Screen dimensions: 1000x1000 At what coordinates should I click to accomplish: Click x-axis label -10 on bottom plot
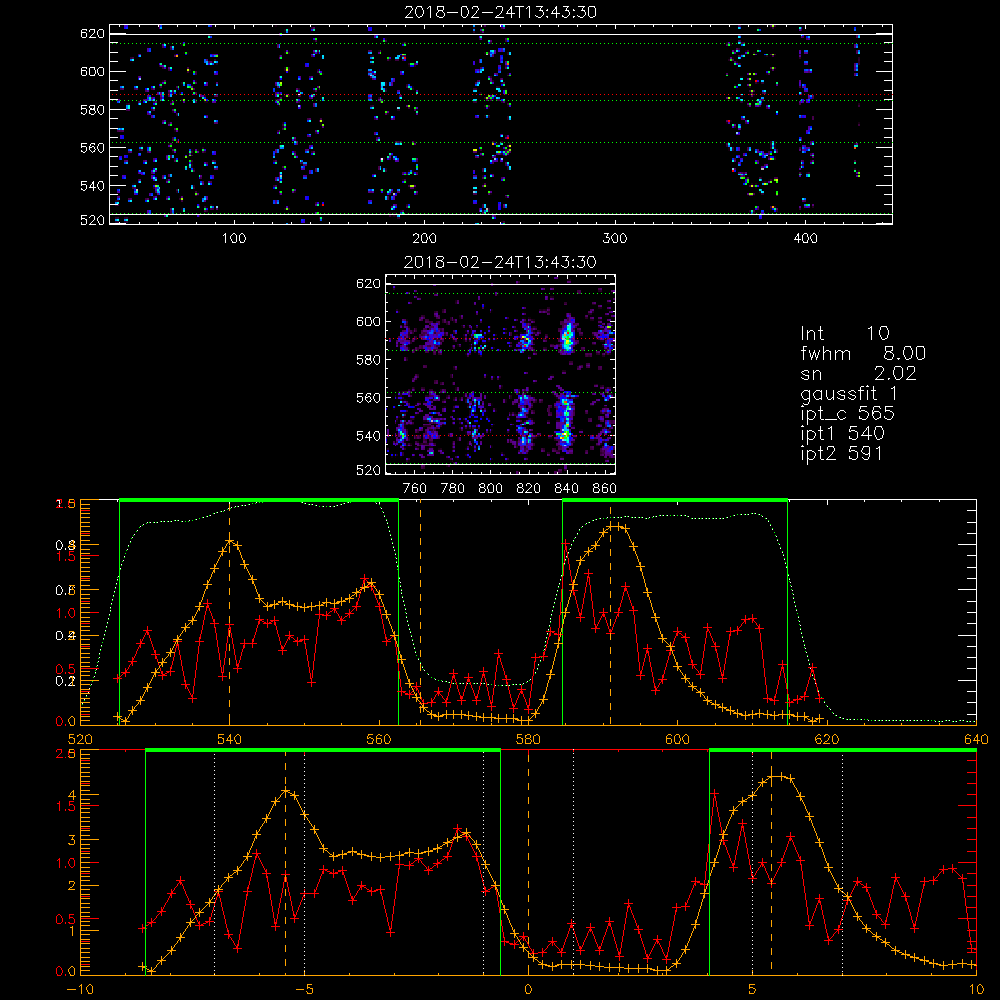click(80, 989)
